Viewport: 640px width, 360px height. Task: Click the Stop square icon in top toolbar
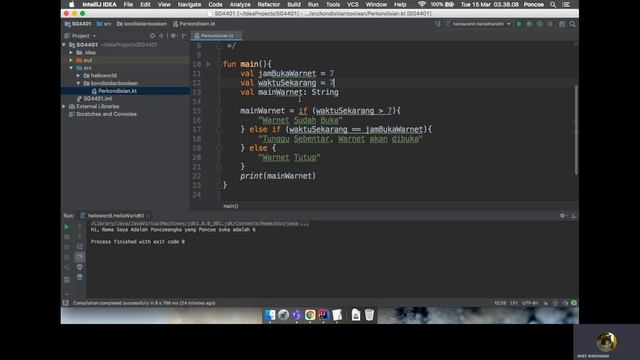click(x=550, y=24)
